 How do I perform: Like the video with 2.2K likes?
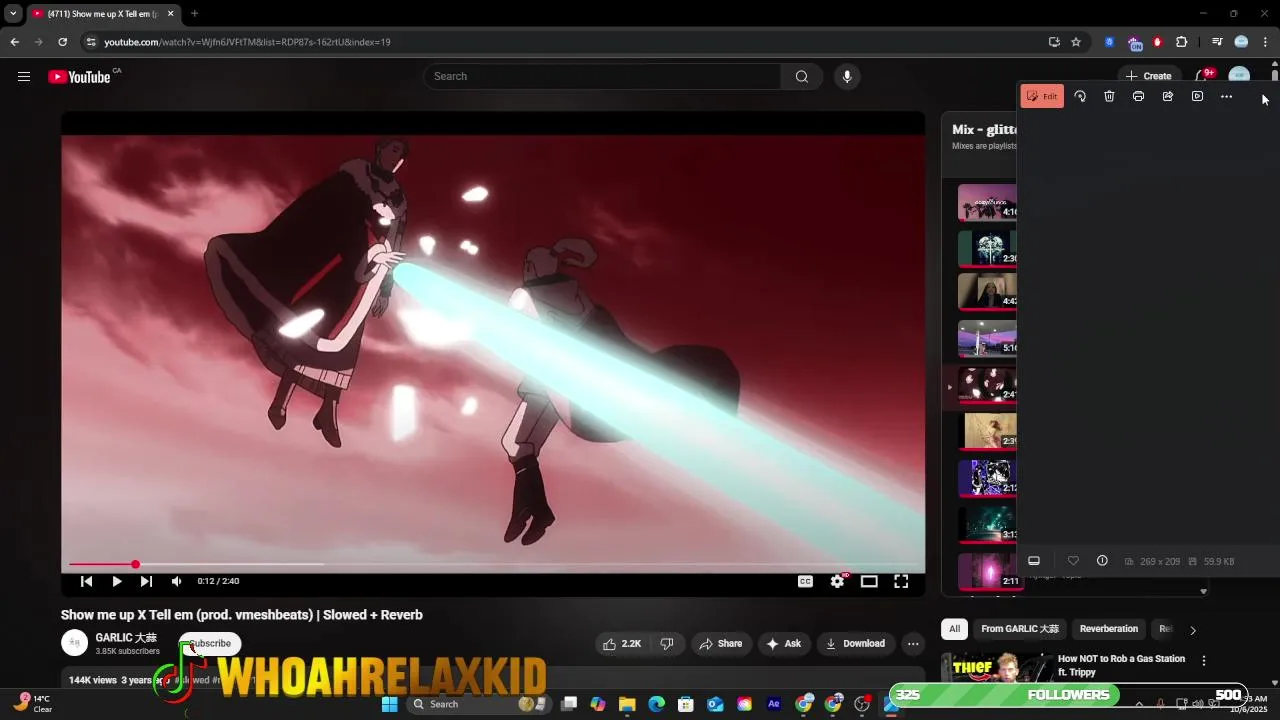pyautogui.click(x=622, y=644)
